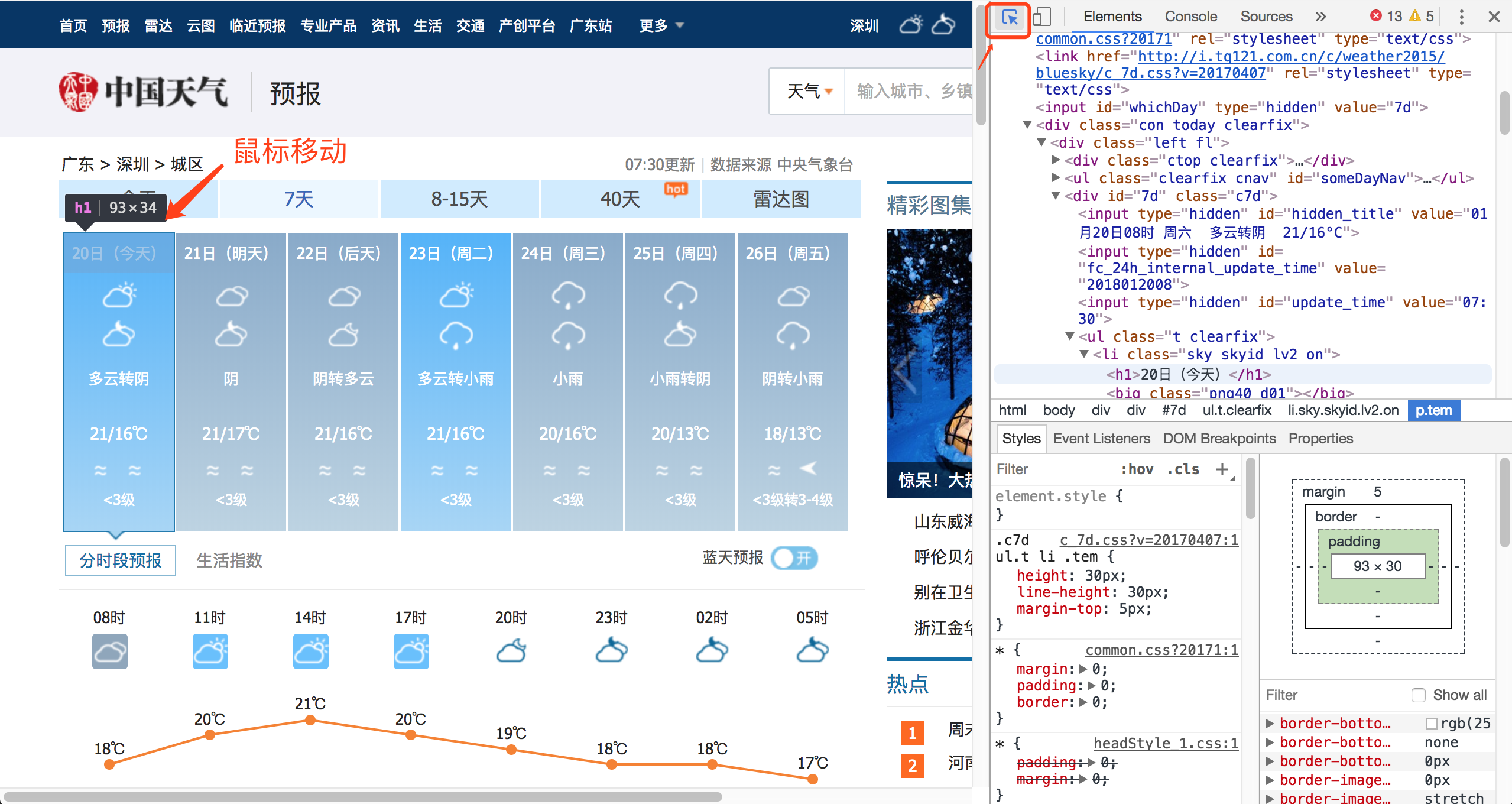Click the border-bottom color rgb checkbox swatch

[1432, 724]
